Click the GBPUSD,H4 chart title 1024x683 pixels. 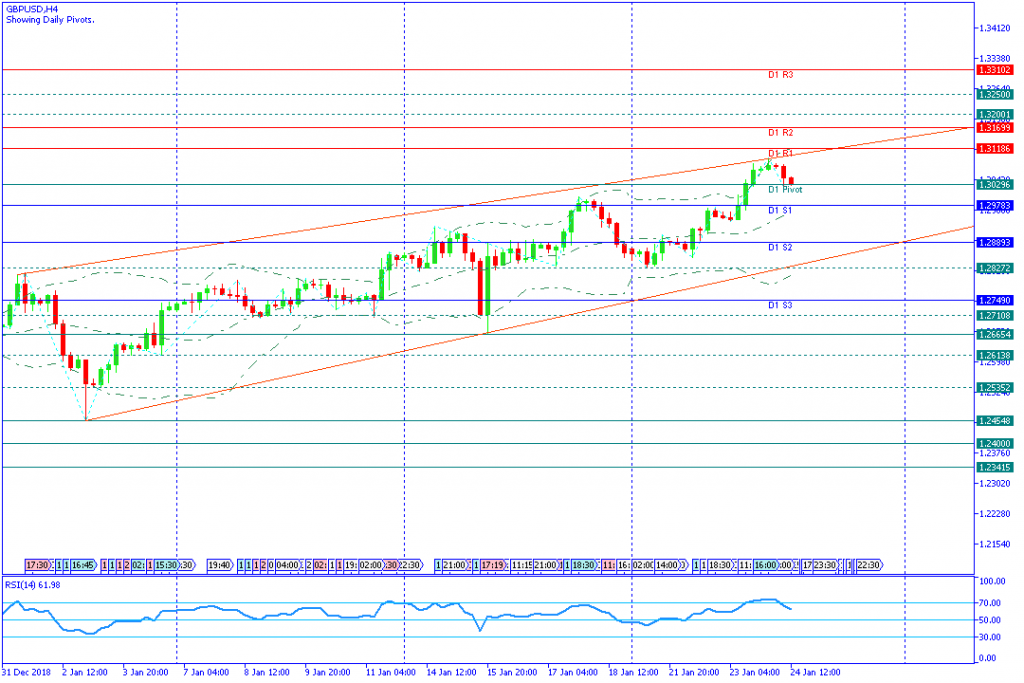tap(31, 10)
